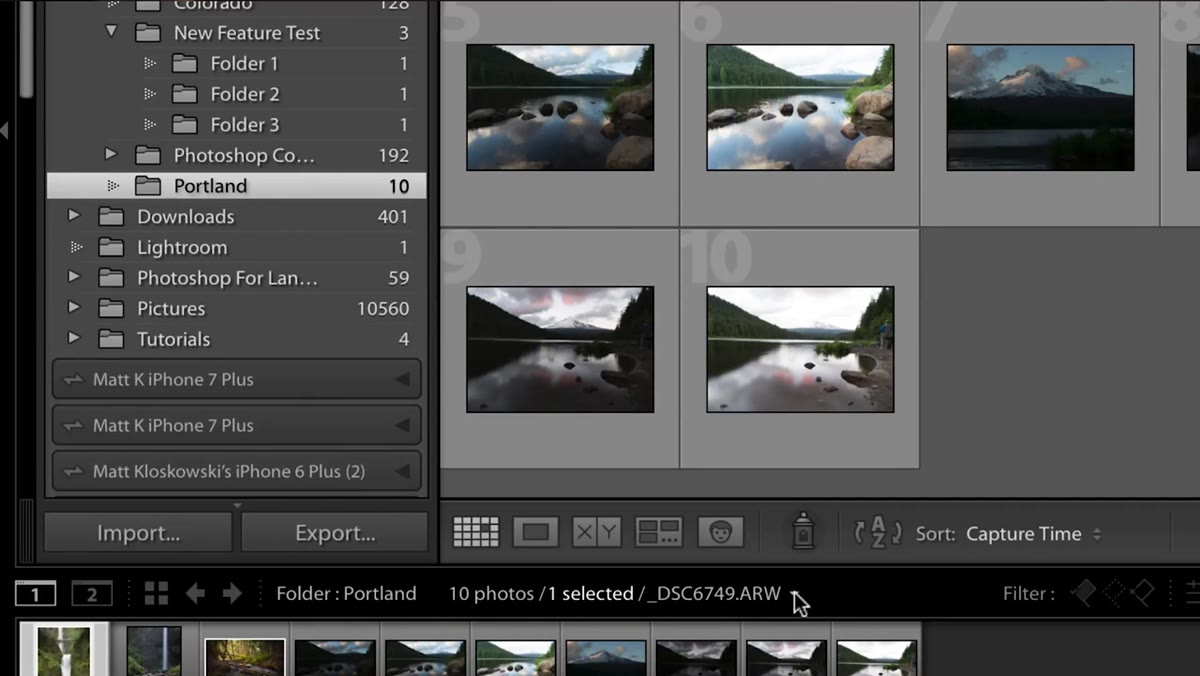The width and height of the screenshot is (1200, 676).
Task: Click Downloads folder icon
Action: pyautogui.click(x=111, y=216)
